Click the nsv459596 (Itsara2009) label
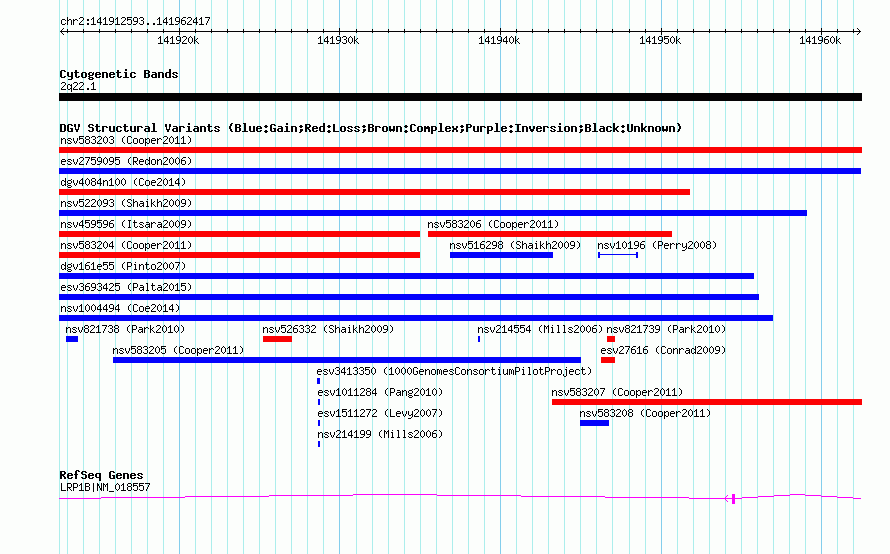The image size is (890, 554). (126, 224)
